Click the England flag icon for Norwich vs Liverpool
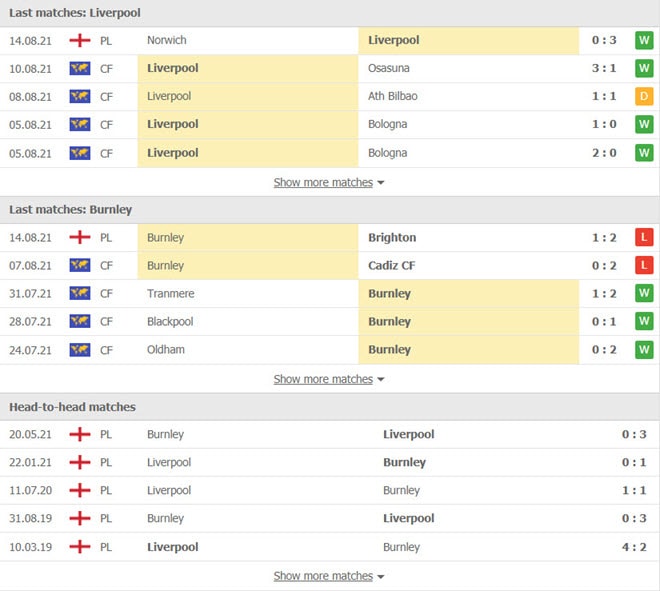The height and width of the screenshot is (591, 660). click(x=80, y=40)
